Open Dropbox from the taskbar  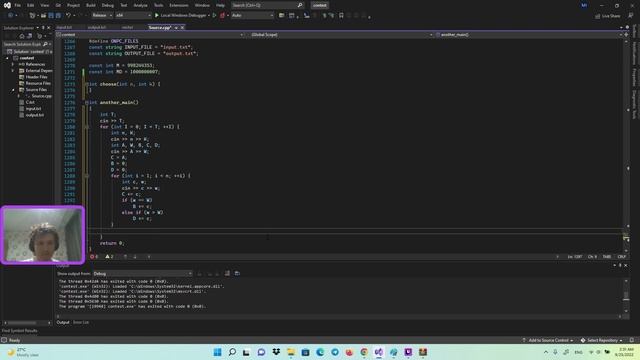[276, 352]
